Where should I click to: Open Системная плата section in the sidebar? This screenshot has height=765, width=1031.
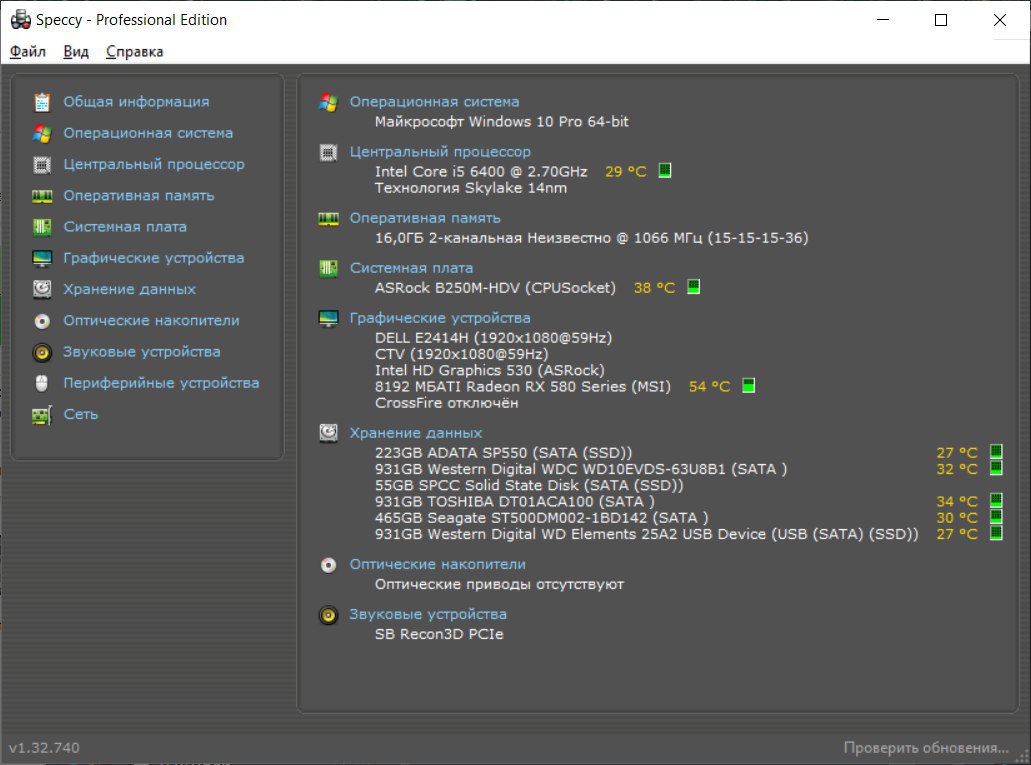pyautogui.click(x=125, y=227)
